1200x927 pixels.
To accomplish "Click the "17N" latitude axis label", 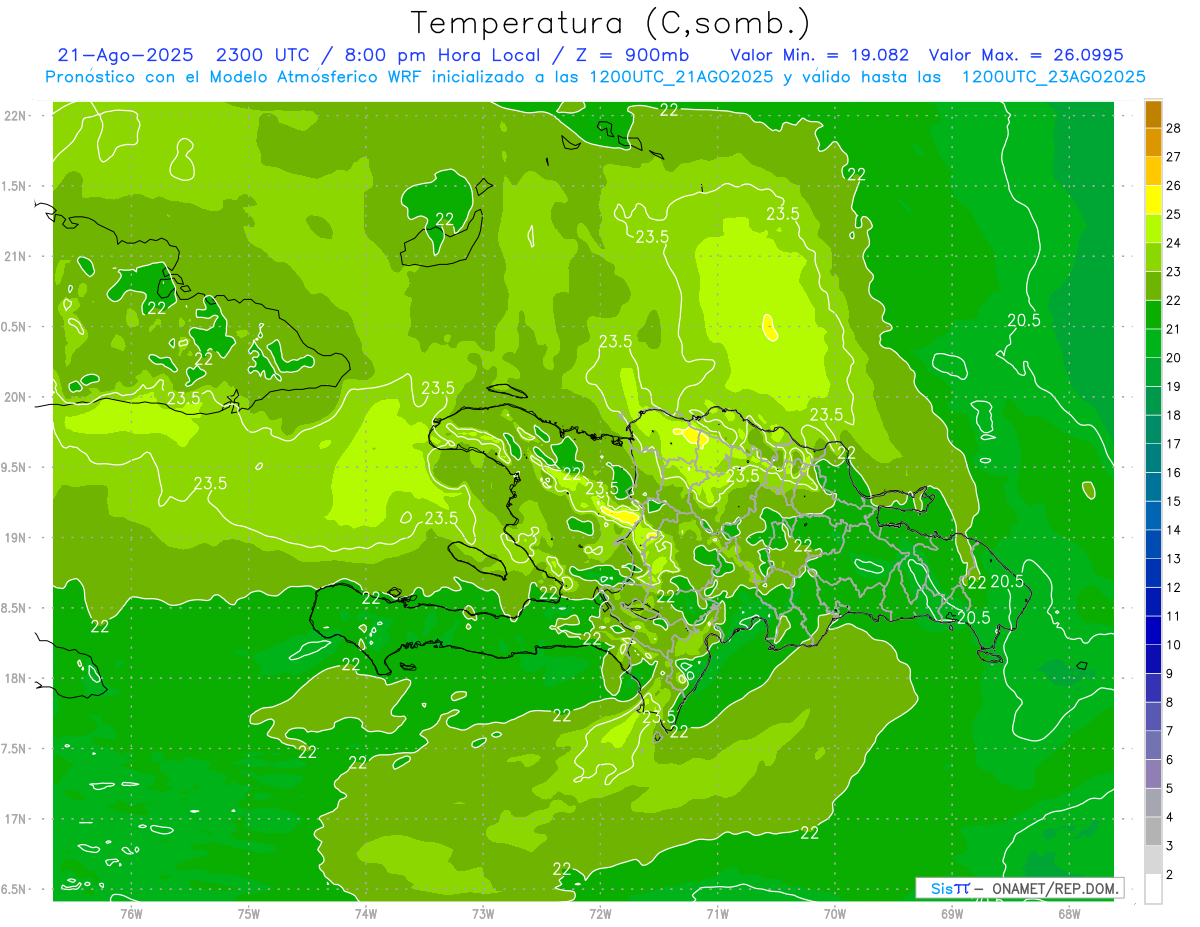I will click(x=17, y=819).
